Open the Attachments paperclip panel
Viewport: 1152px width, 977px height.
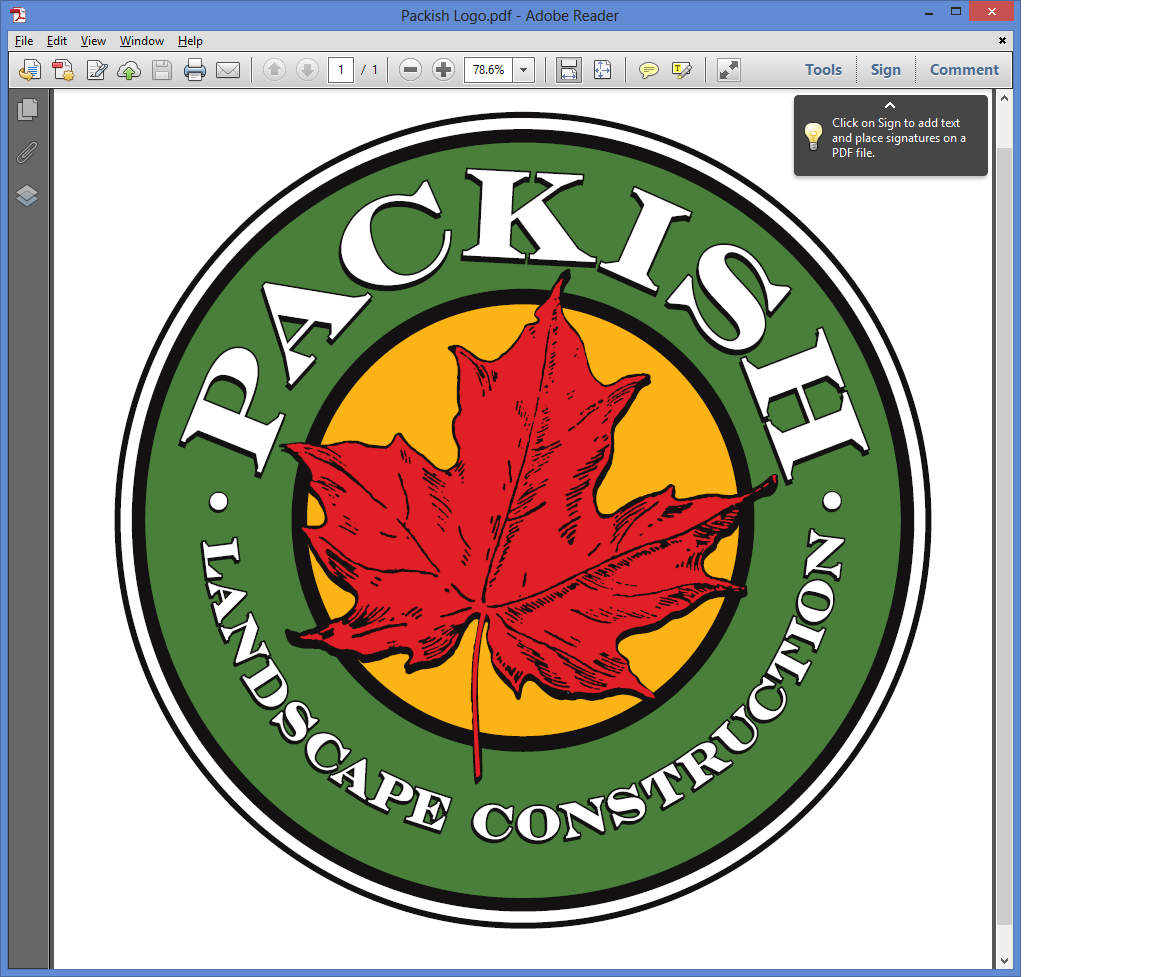(28, 153)
